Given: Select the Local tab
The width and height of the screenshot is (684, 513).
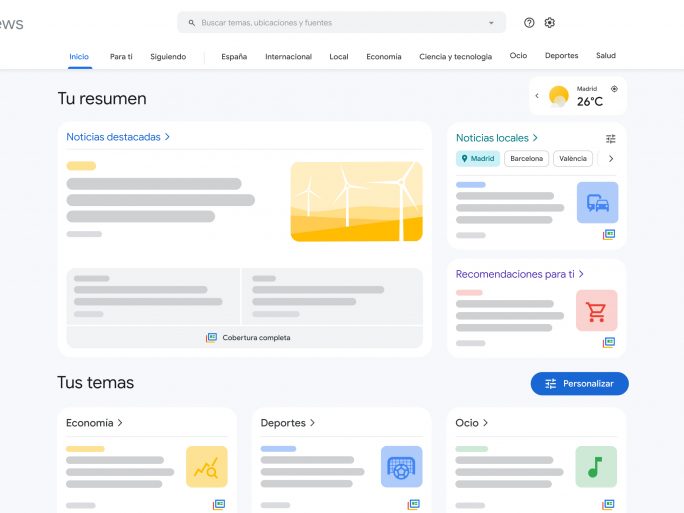Looking at the screenshot, I should pyautogui.click(x=339, y=57).
